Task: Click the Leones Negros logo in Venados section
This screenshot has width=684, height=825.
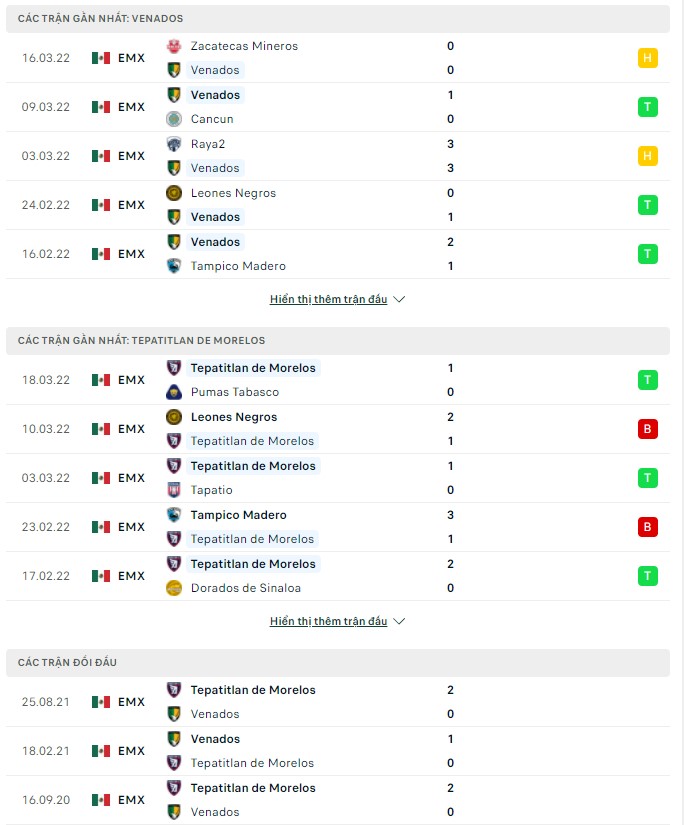Action: tap(174, 193)
